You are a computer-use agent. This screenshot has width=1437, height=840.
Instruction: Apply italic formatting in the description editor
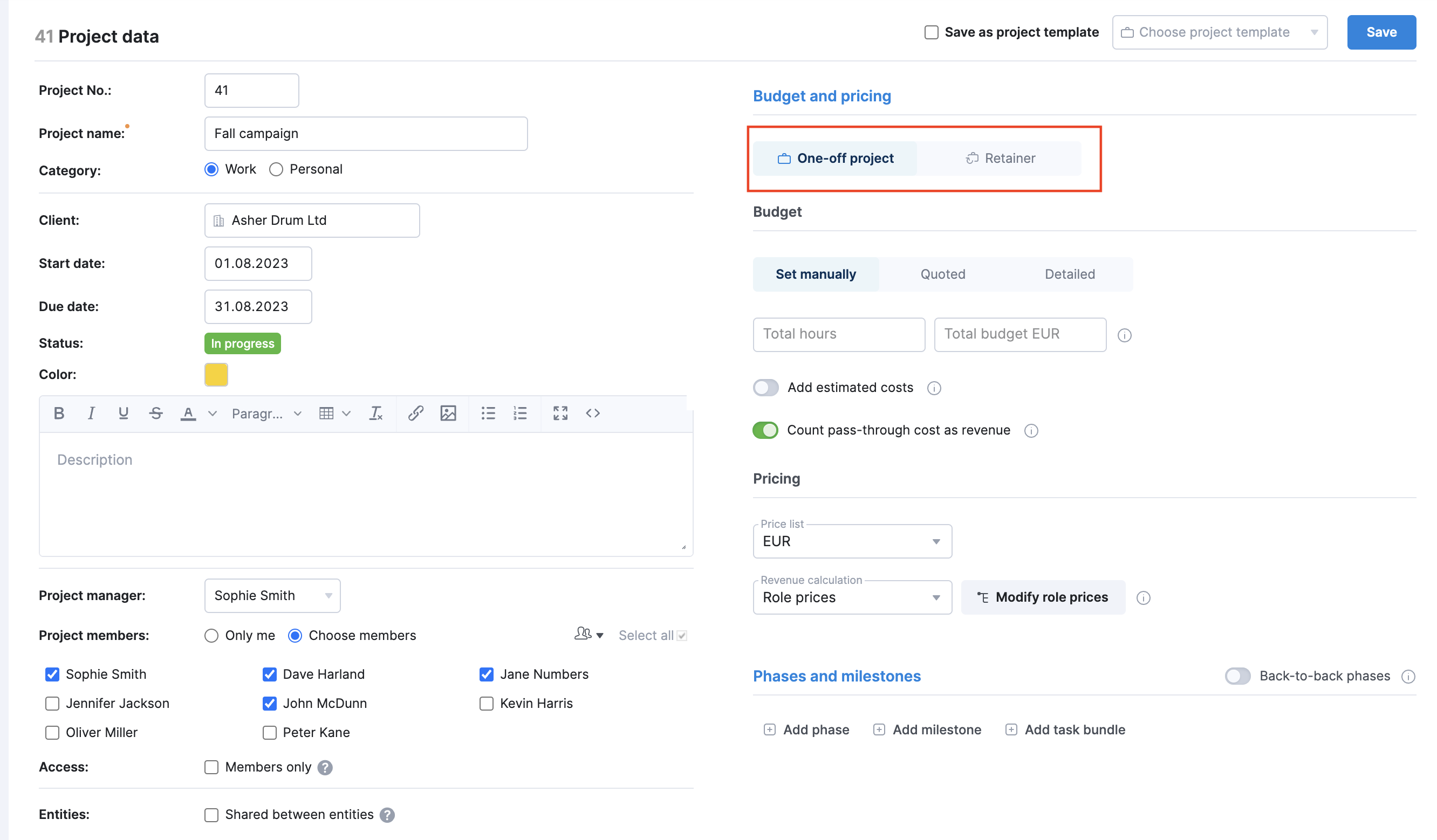[91, 413]
